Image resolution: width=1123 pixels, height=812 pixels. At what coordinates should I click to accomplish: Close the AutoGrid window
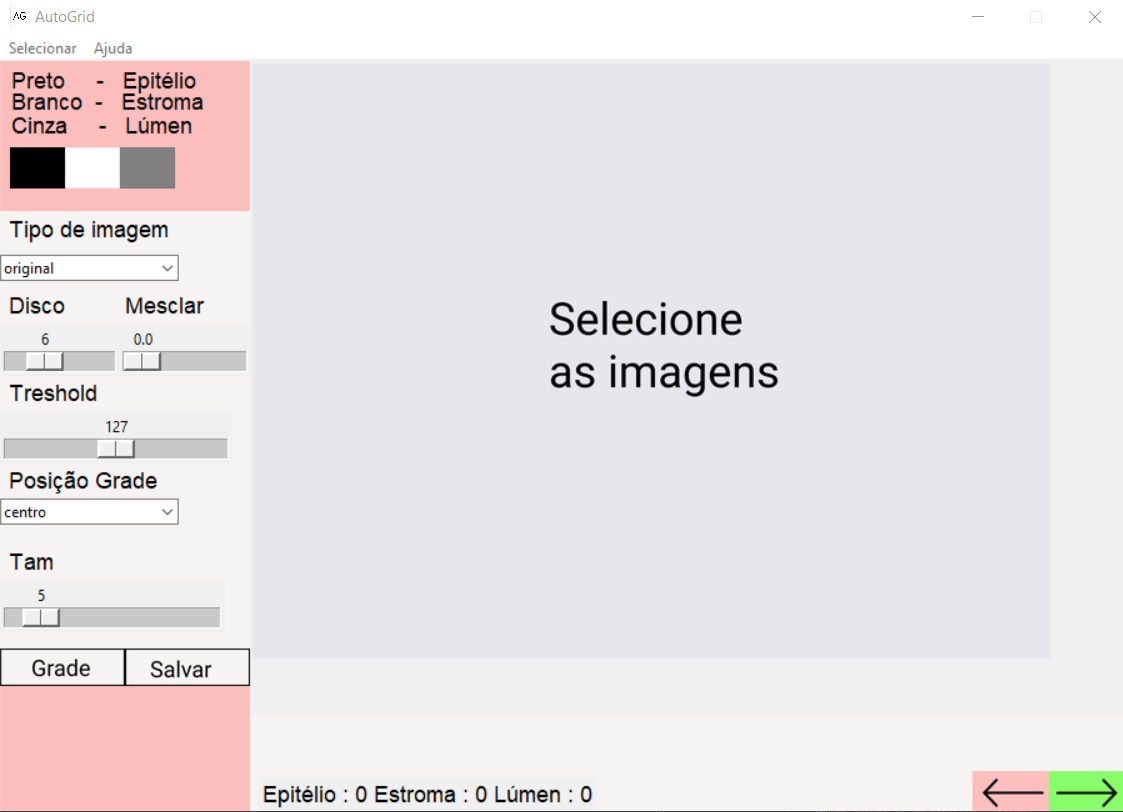click(1094, 17)
